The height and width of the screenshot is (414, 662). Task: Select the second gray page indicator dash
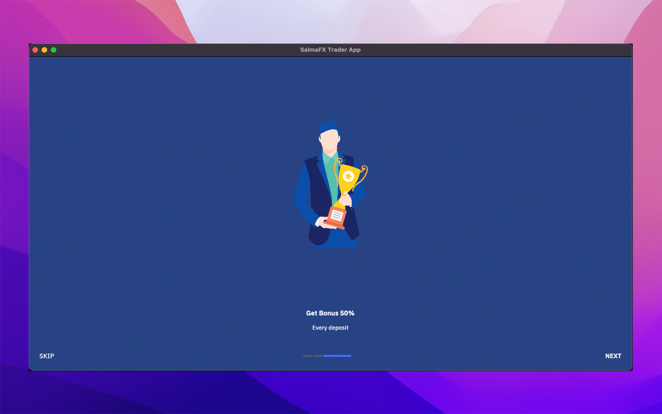click(318, 356)
